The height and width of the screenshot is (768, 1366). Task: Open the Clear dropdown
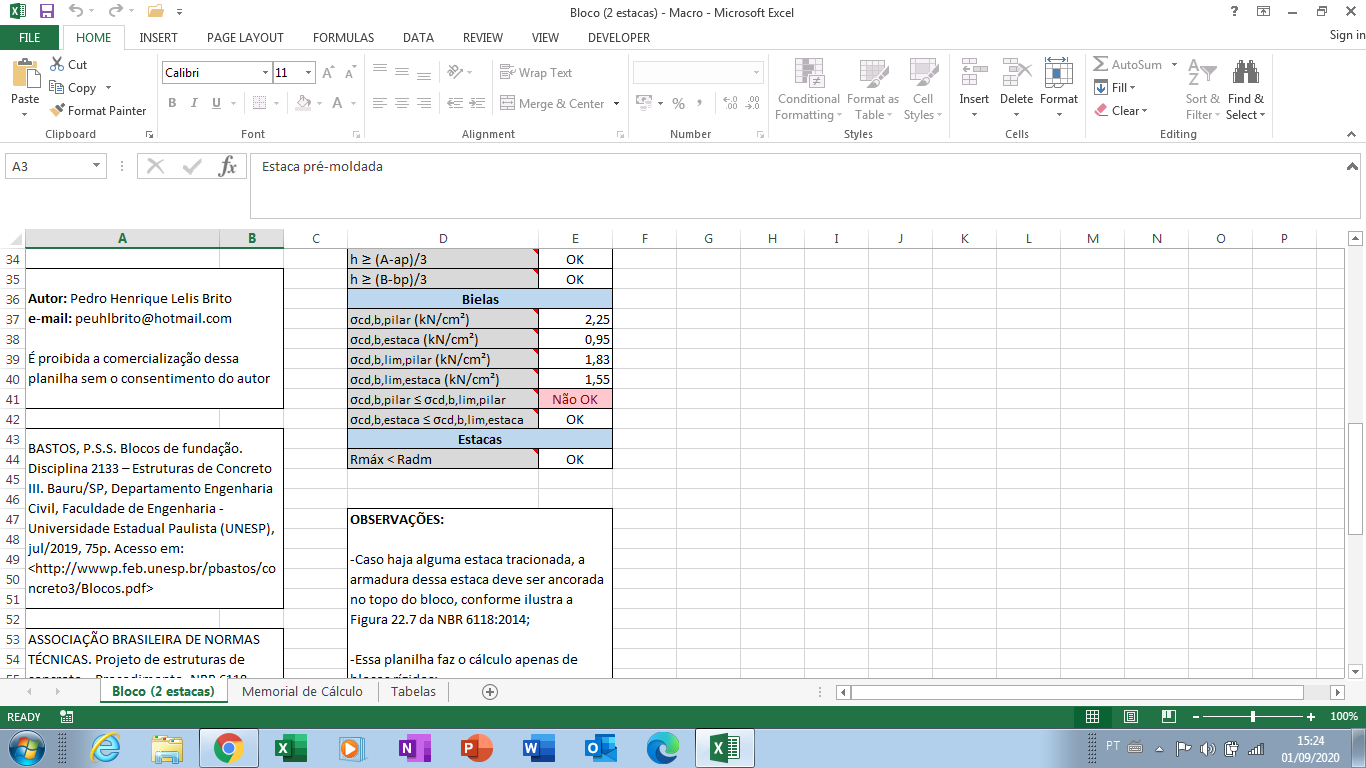(x=1122, y=110)
